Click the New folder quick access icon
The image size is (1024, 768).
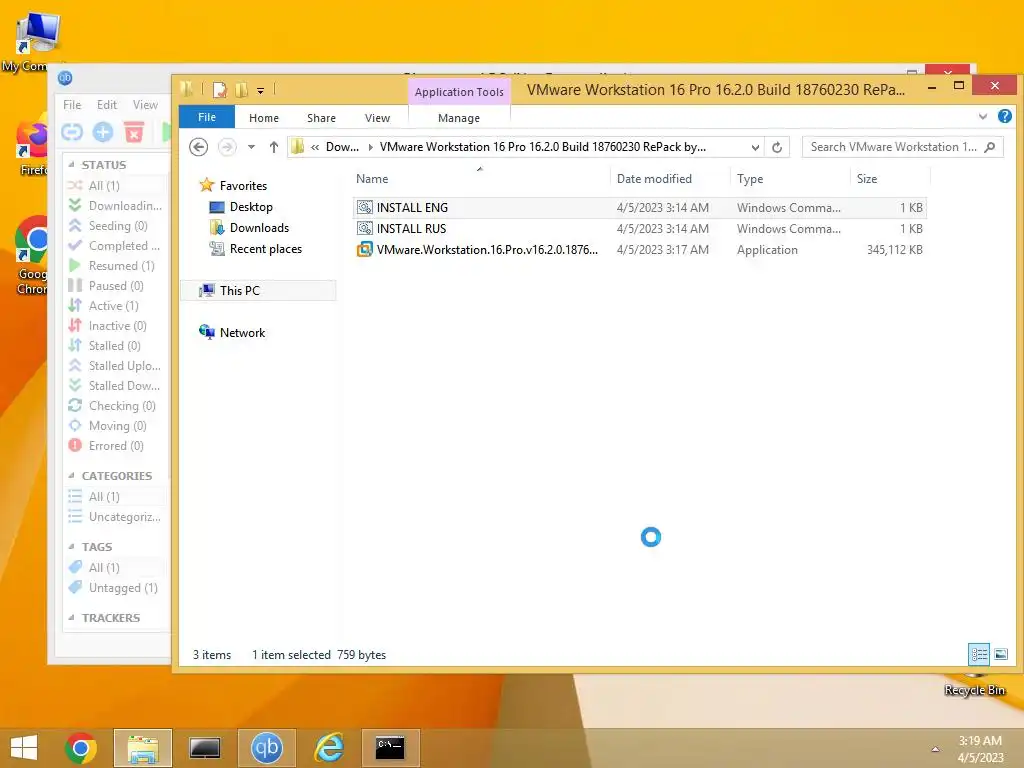[x=242, y=90]
